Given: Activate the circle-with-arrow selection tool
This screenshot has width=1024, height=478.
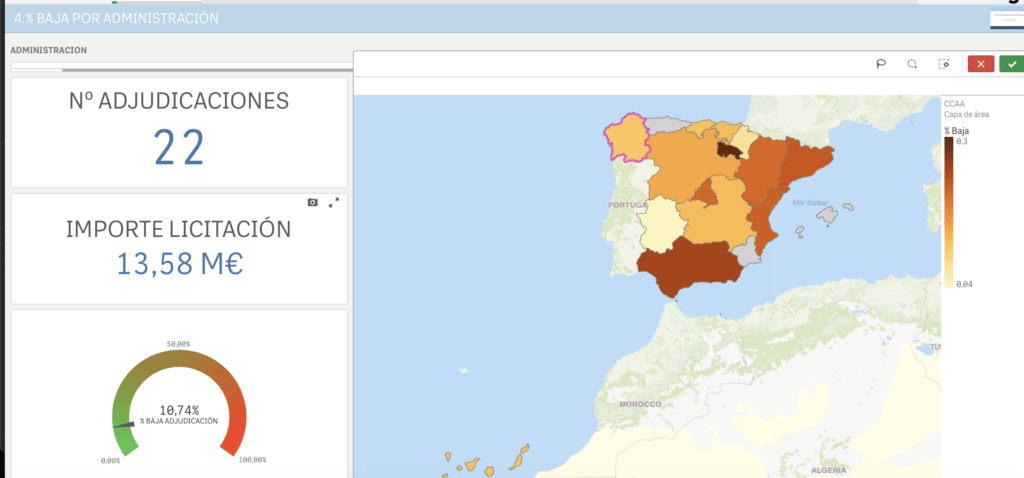Looking at the screenshot, I should (x=912, y=63).
